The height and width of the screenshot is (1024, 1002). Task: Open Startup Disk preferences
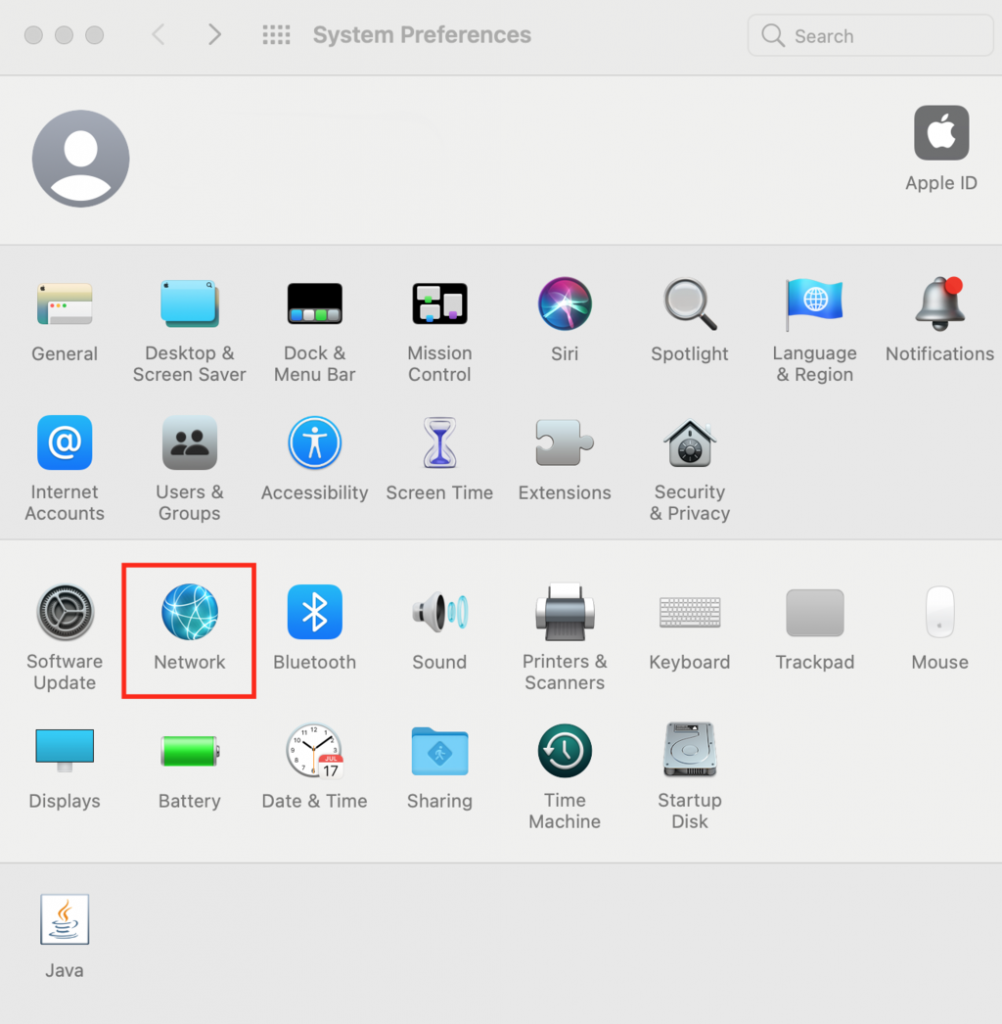[689, 750]
